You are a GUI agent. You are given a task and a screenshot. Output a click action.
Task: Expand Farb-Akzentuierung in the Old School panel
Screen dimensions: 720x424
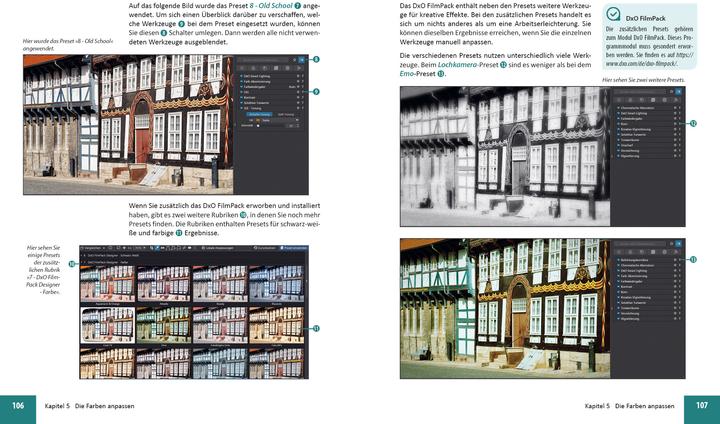(241, 81)
